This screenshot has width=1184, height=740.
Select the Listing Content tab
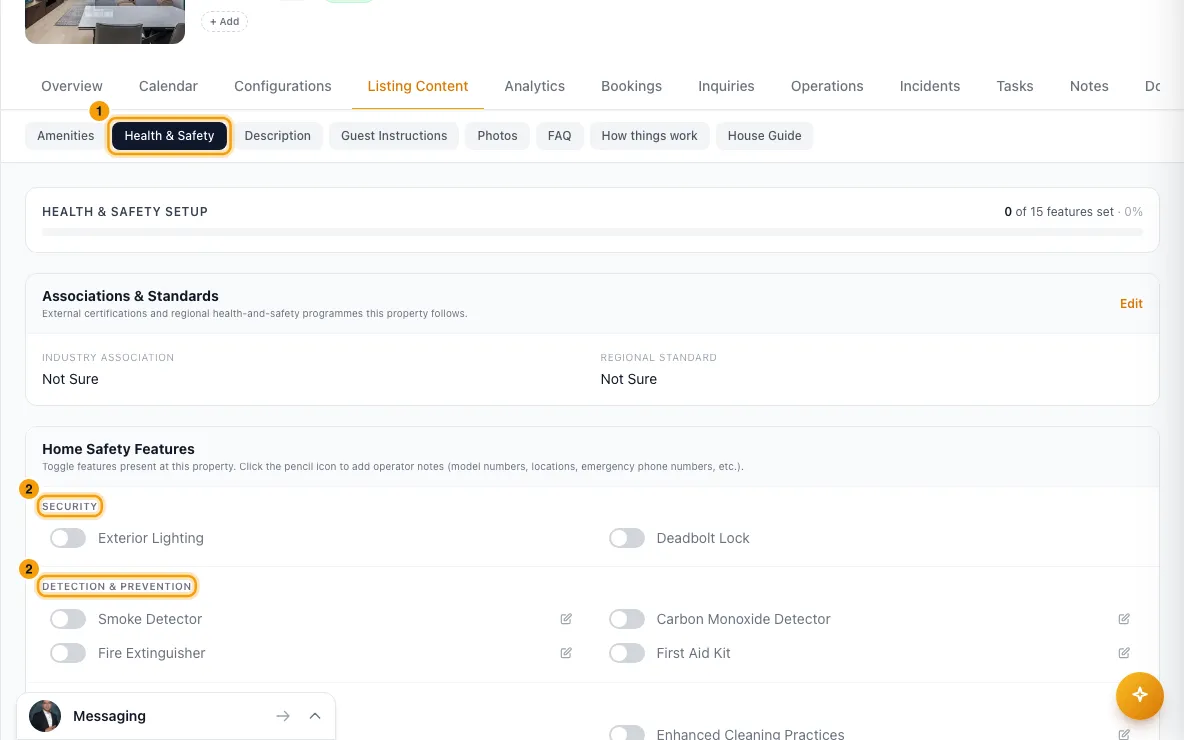point(418,86)
